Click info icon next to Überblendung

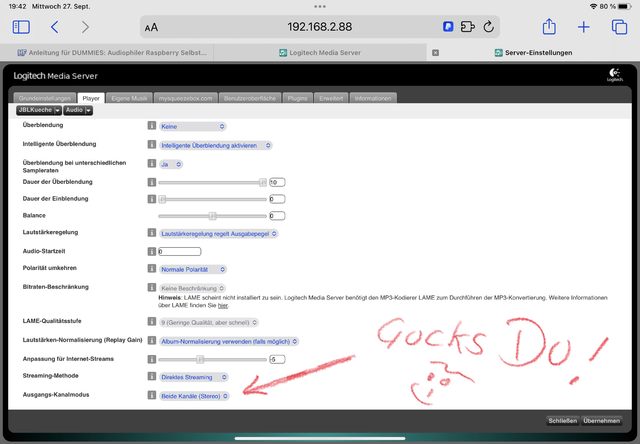pyautogui.click(x=152, y=127)
